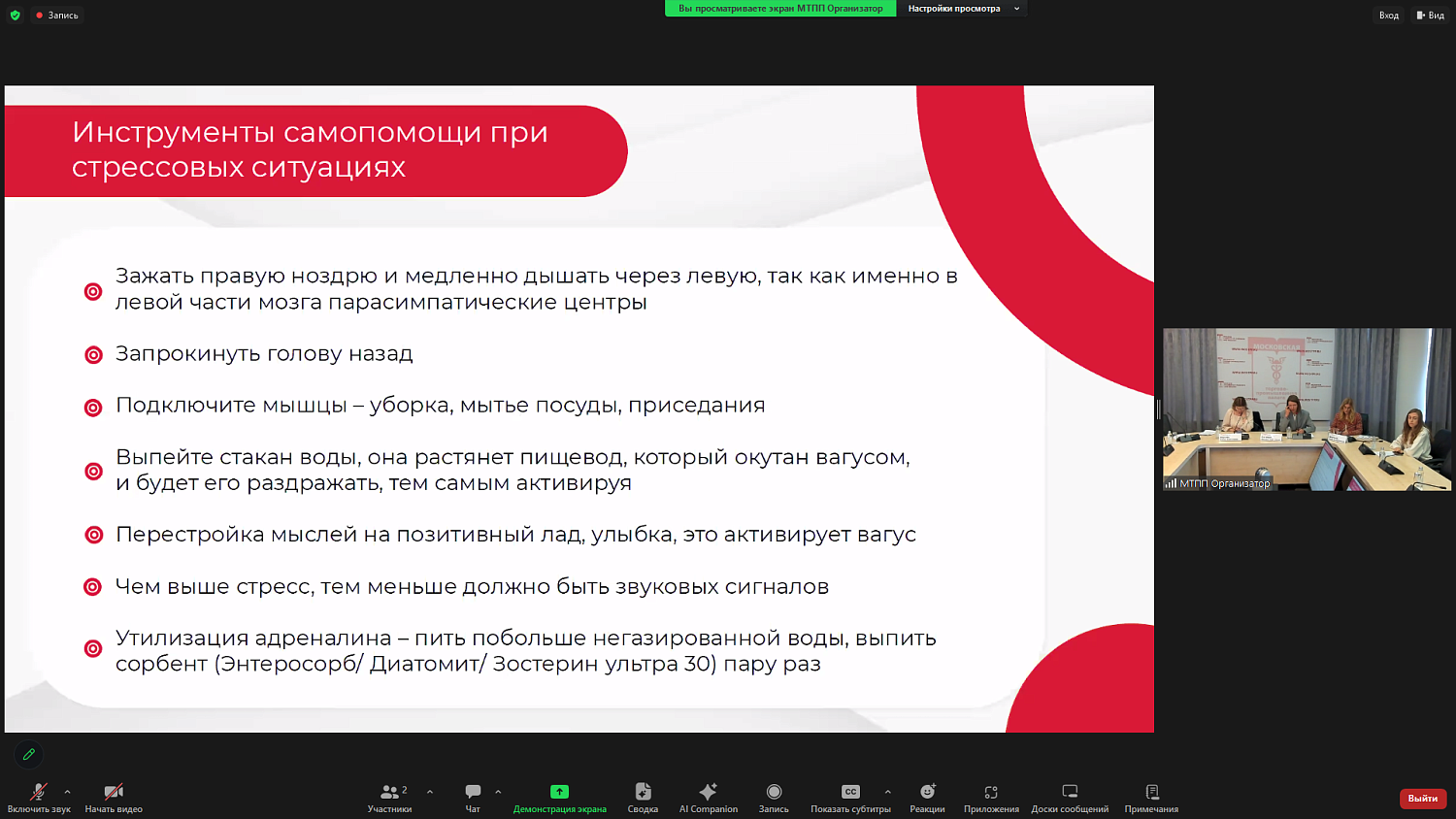Viewport: 1456px width, 819px height.
Task: Open the Чат panel
Action: pyautogui.click(x=473, y=796)
